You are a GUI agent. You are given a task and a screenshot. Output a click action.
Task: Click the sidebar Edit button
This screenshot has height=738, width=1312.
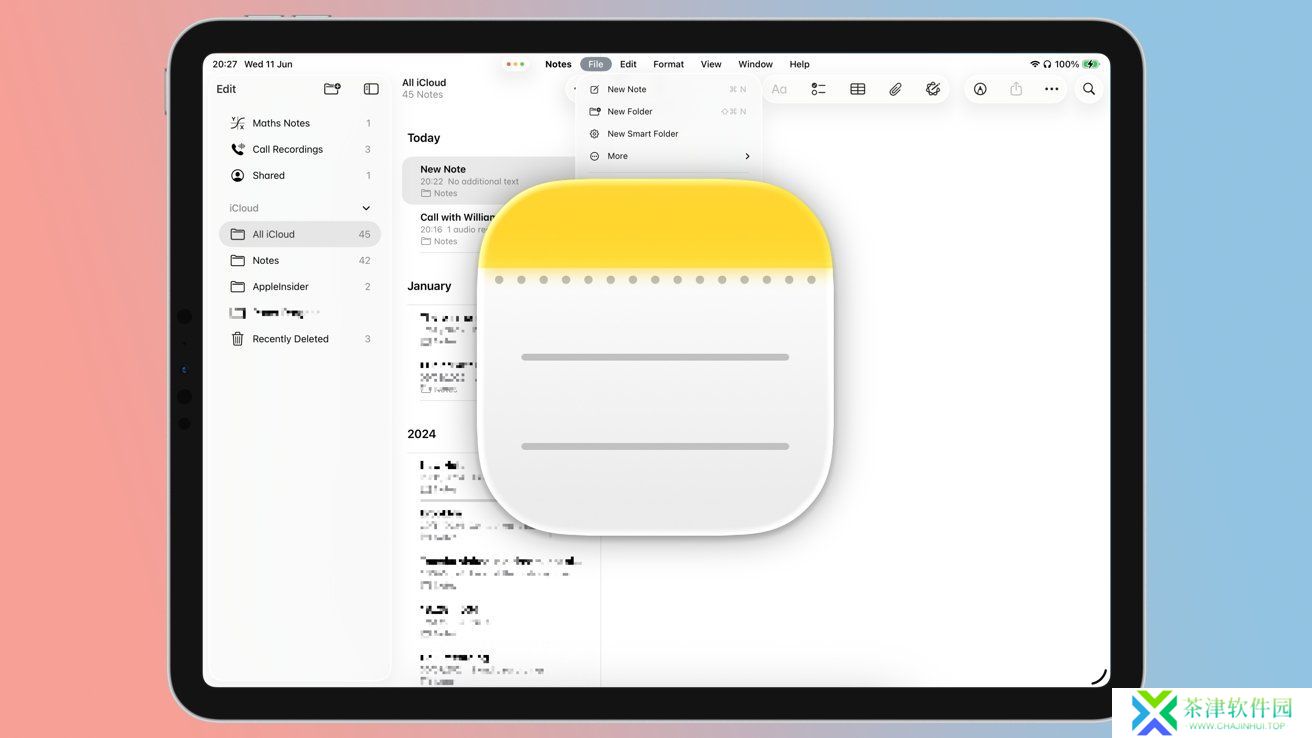pos(226,89)
